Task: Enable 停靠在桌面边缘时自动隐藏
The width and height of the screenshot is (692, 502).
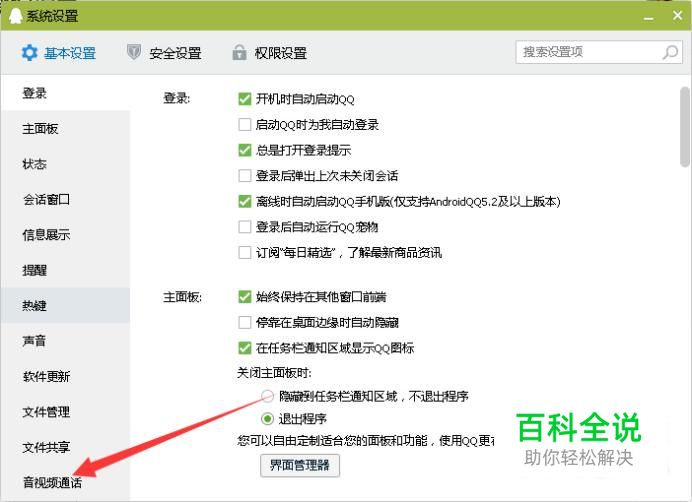Action: click(244, 322)
